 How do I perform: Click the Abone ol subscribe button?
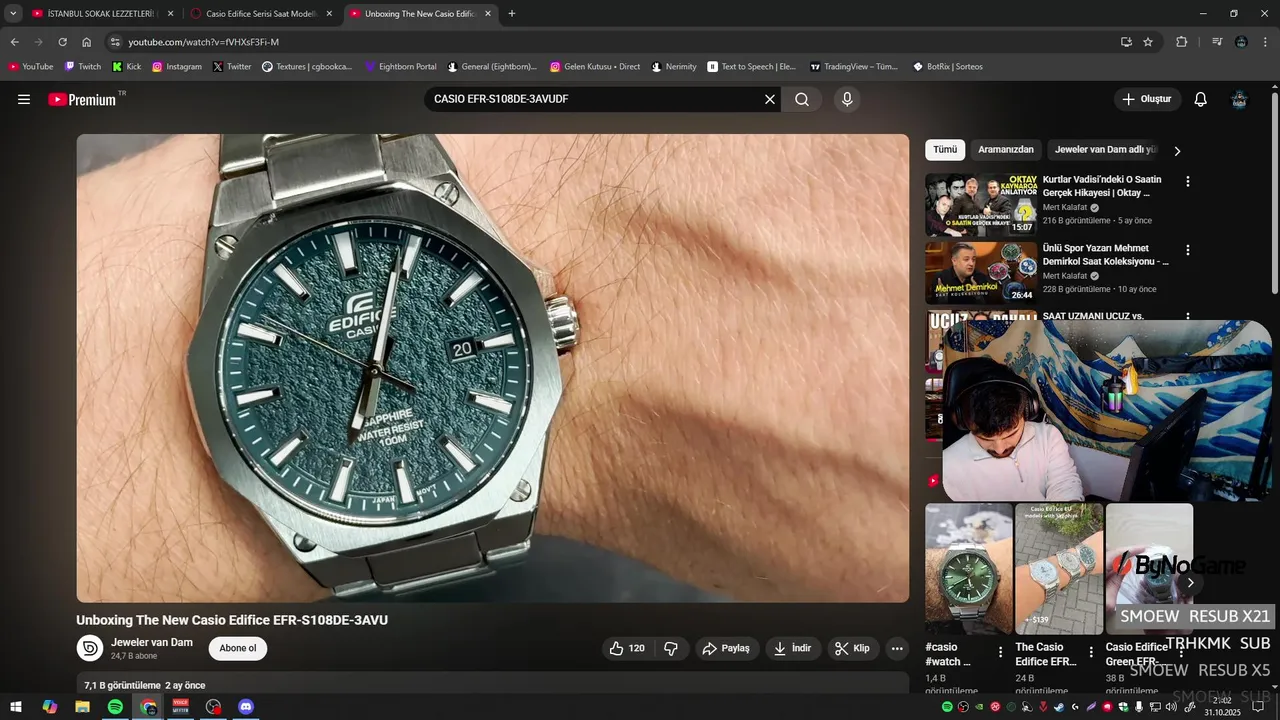coord(238,648)
